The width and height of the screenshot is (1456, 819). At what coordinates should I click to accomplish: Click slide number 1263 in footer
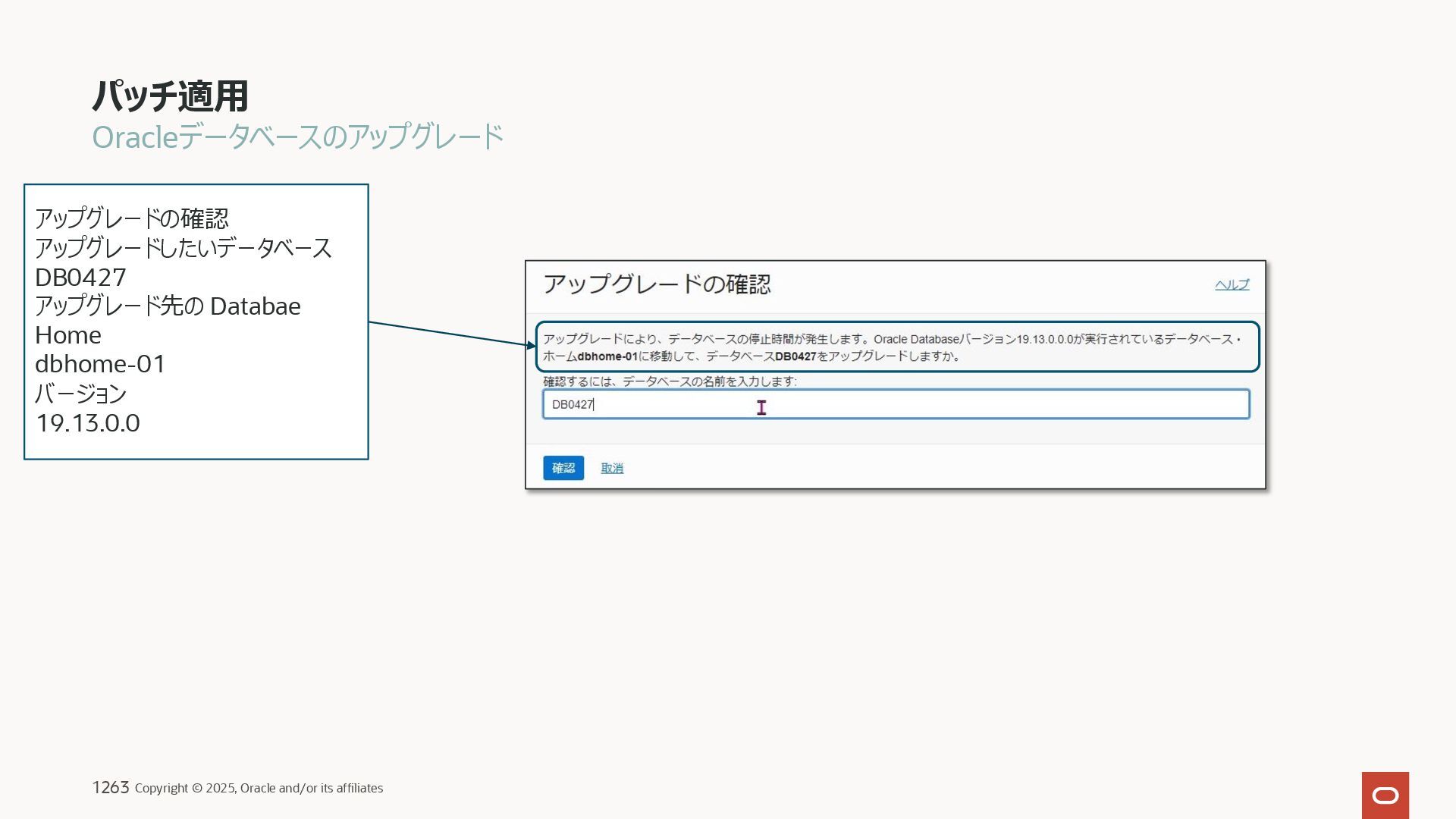(x=111, y=787)
